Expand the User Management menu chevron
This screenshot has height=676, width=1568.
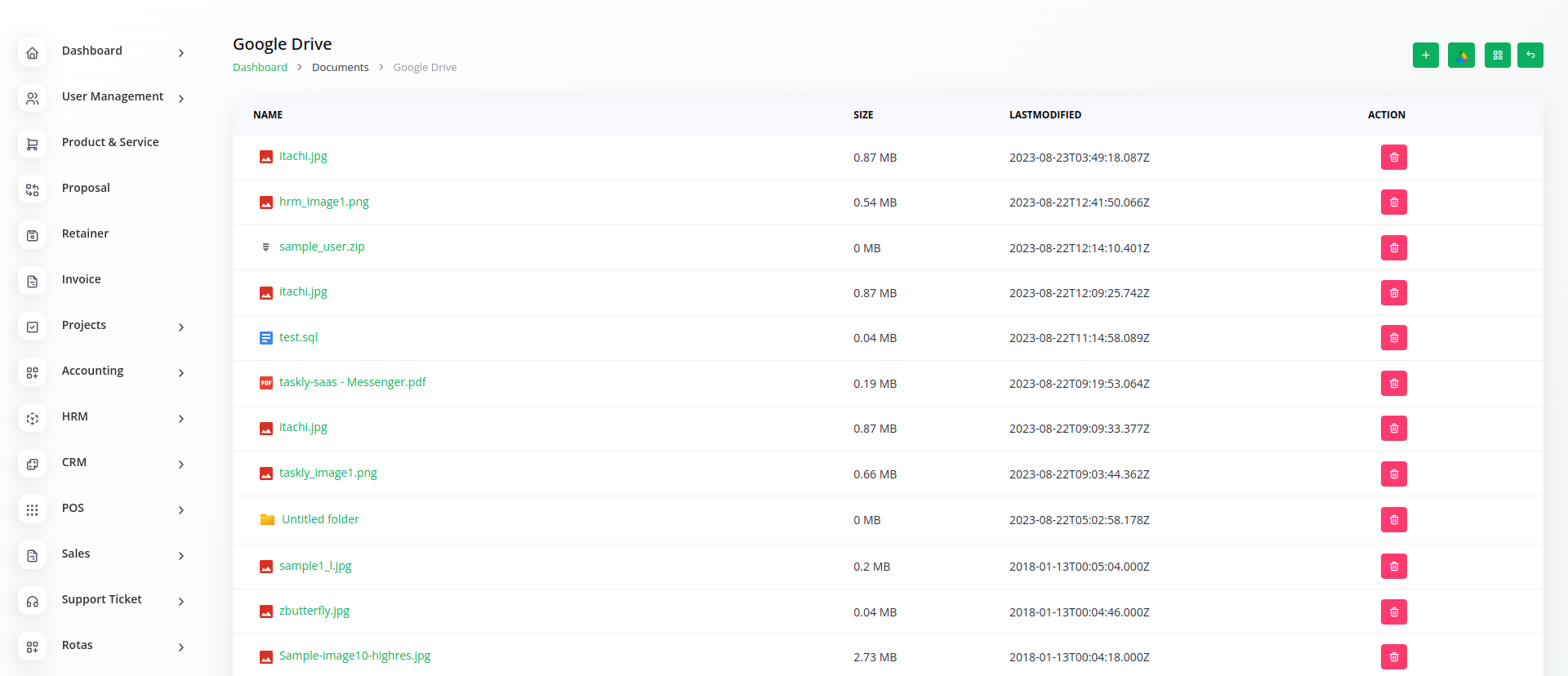pyautogui.click(x=180, y=99)
